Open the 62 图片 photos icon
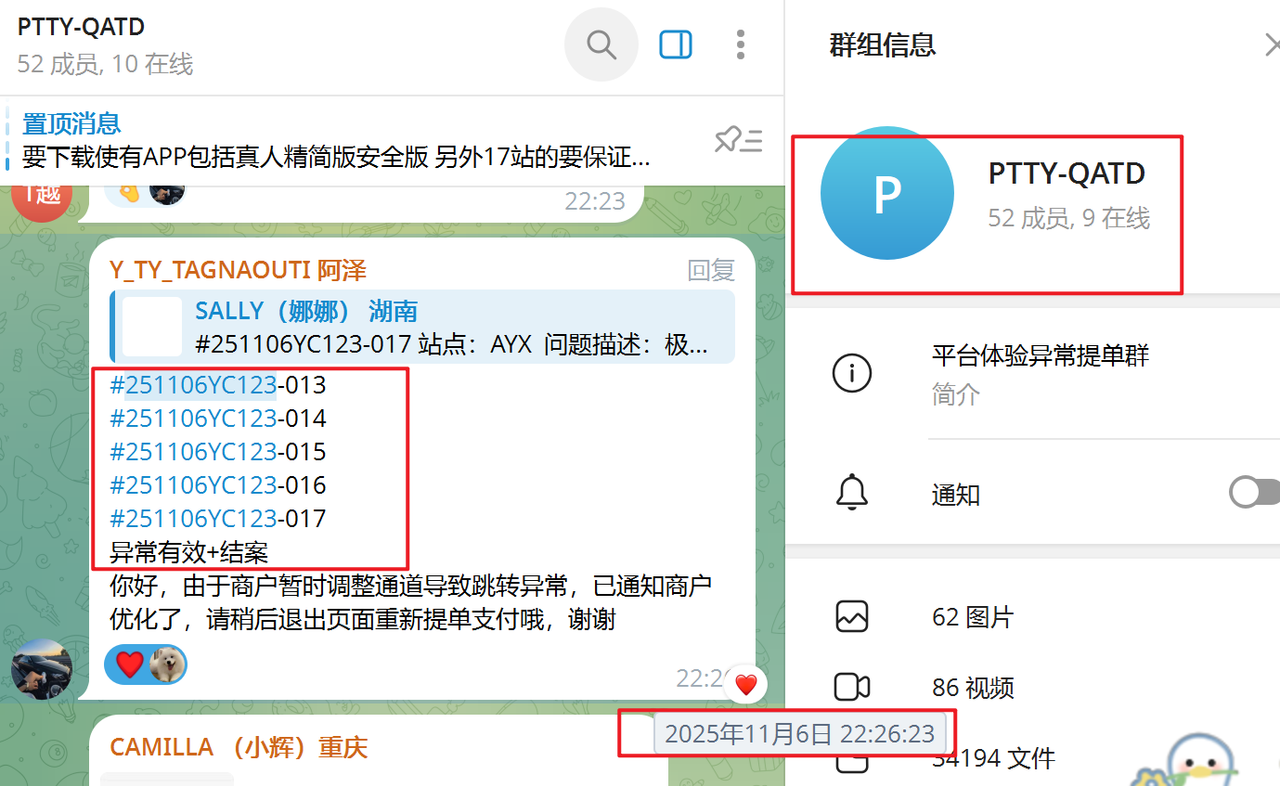Viewport: 1280px width, 786px height. (852, 616)
